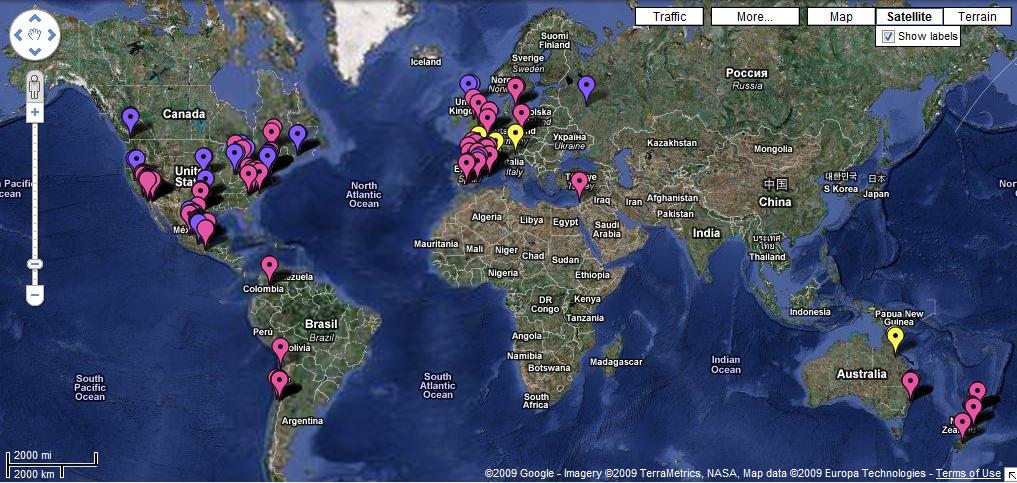Pan the map down with the arrow control
The width and height of the screenshot is (1017, 483).
pos(35,51)
